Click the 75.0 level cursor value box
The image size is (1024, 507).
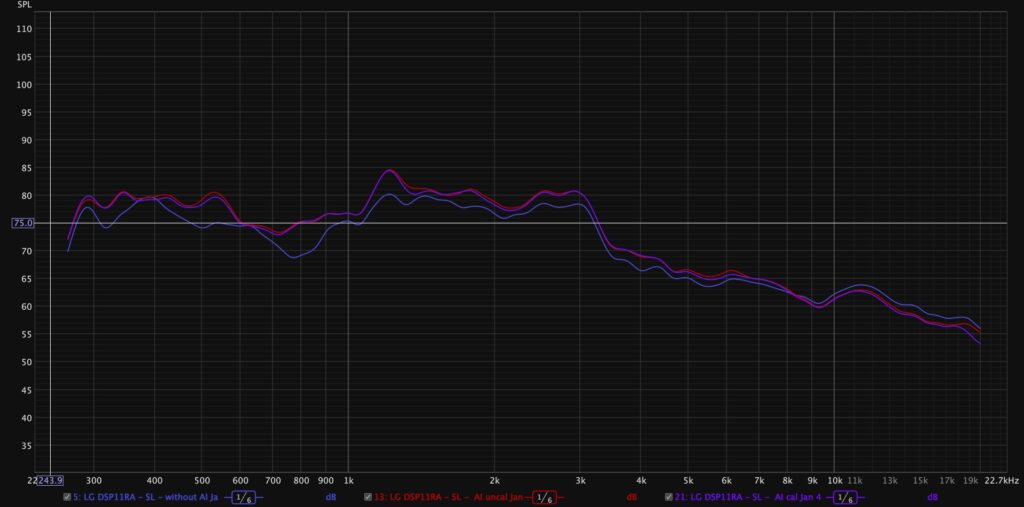pos(24,224)
